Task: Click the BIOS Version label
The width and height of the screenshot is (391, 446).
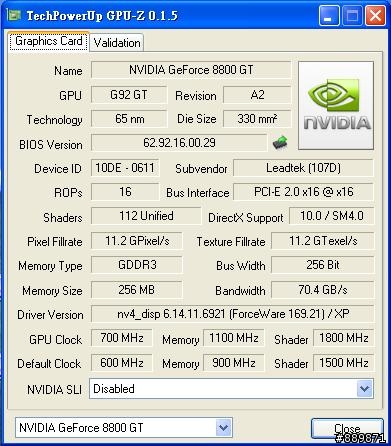Action: (x=51, y=145)
